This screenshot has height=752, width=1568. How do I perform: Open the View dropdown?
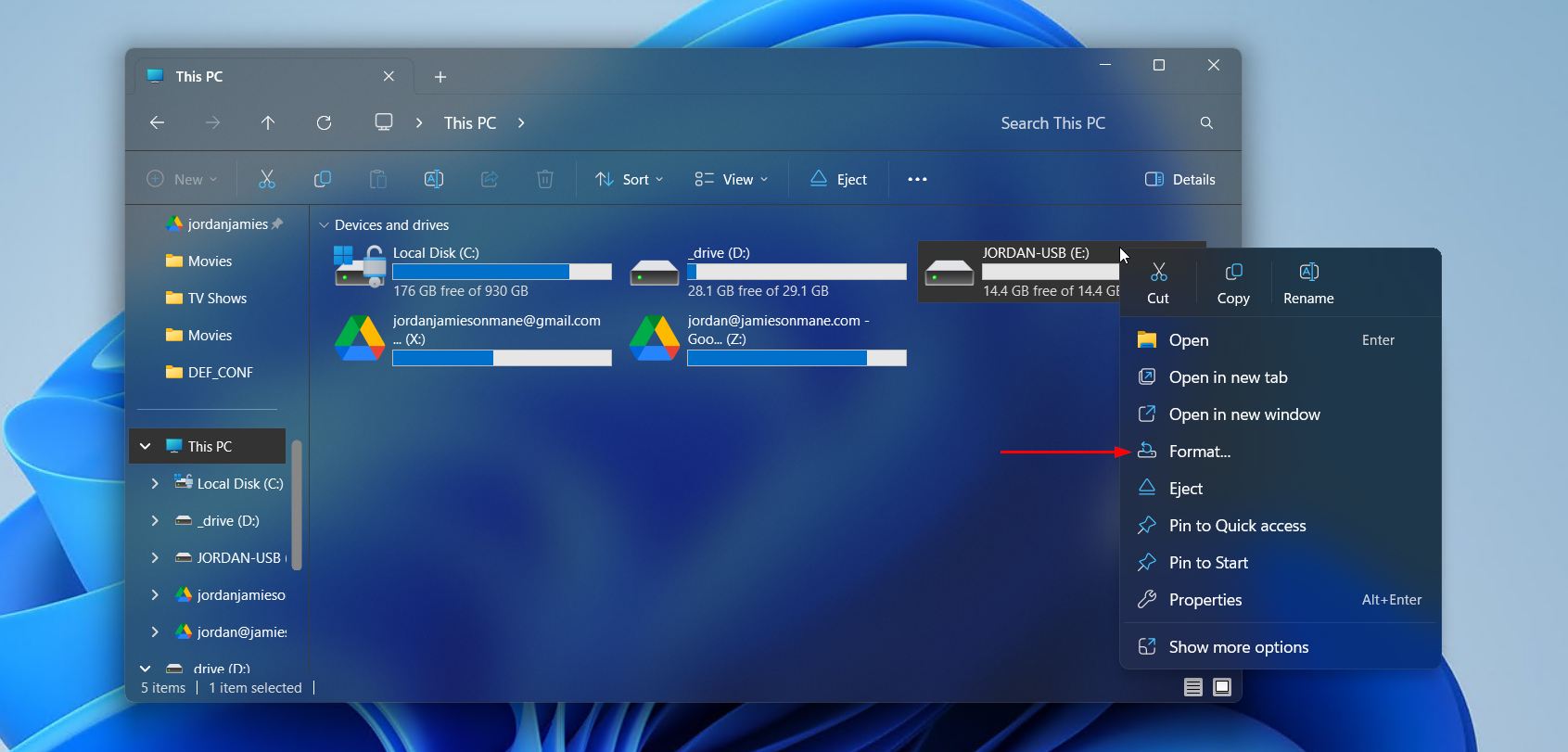[x=732, y=179]
